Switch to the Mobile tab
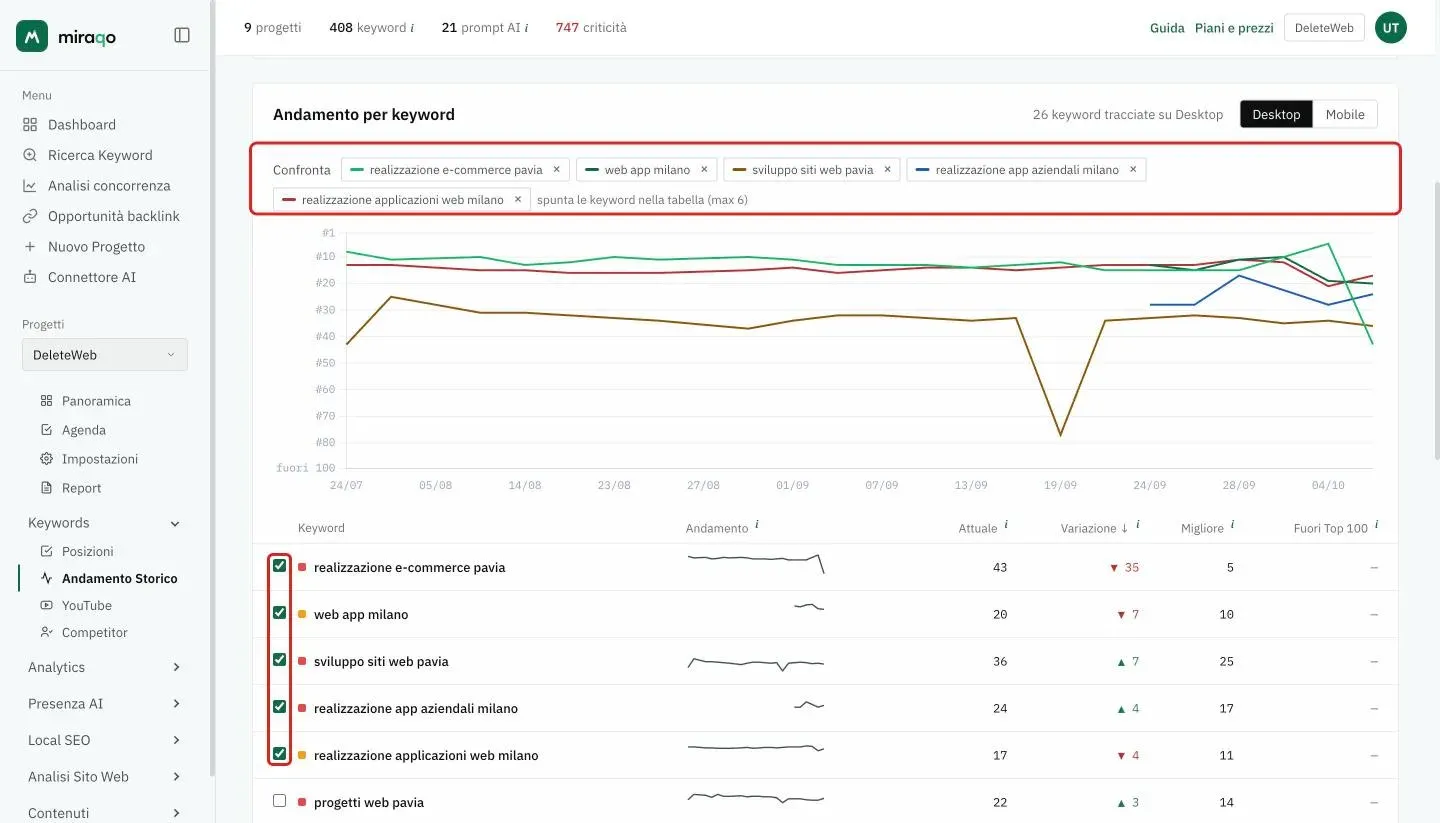Image resolution: width=1440 pixels, height=823 pixels. pyautogui.click(x=1345, y=114)
